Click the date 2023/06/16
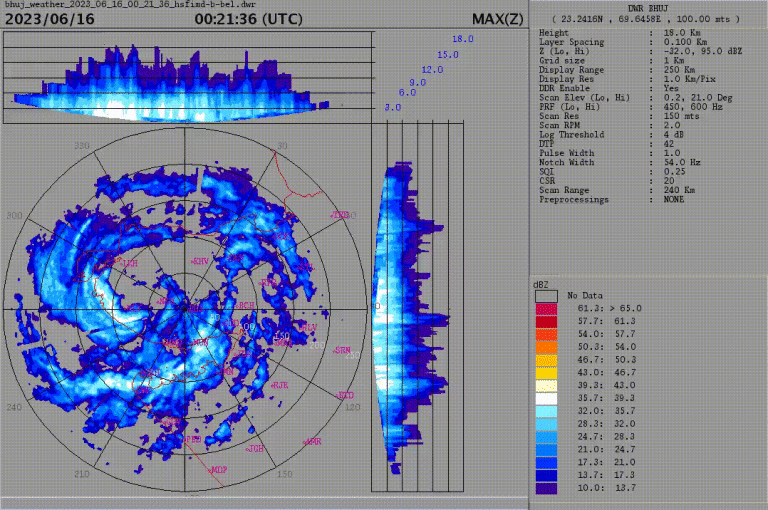768x510 pixels. (x=49, y=19)
